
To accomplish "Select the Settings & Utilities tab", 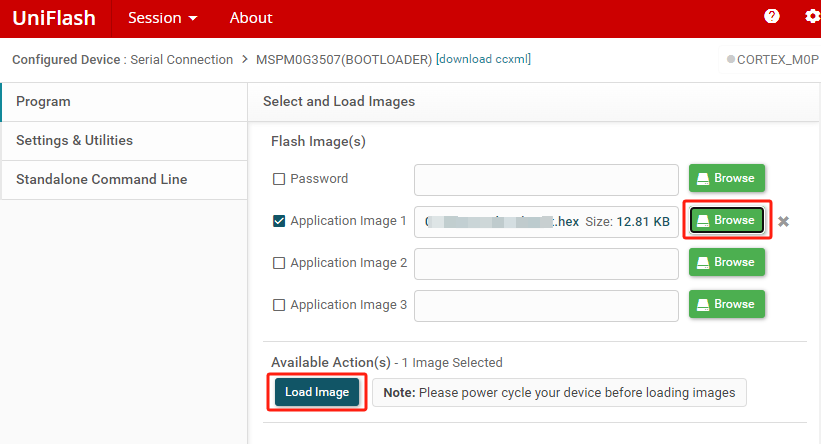I will tap(124, 140).
